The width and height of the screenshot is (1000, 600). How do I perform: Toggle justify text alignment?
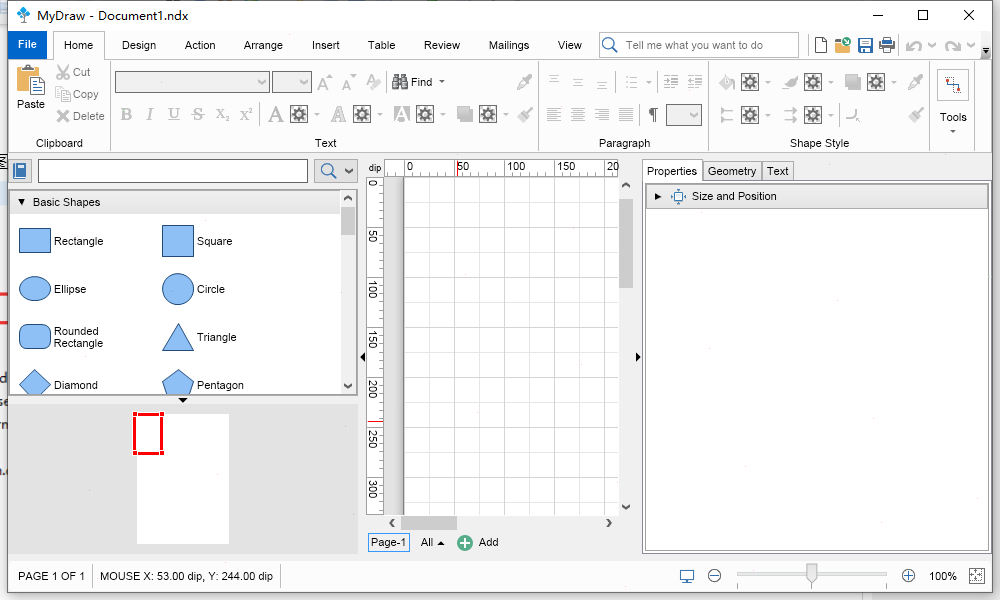(626, 115)
